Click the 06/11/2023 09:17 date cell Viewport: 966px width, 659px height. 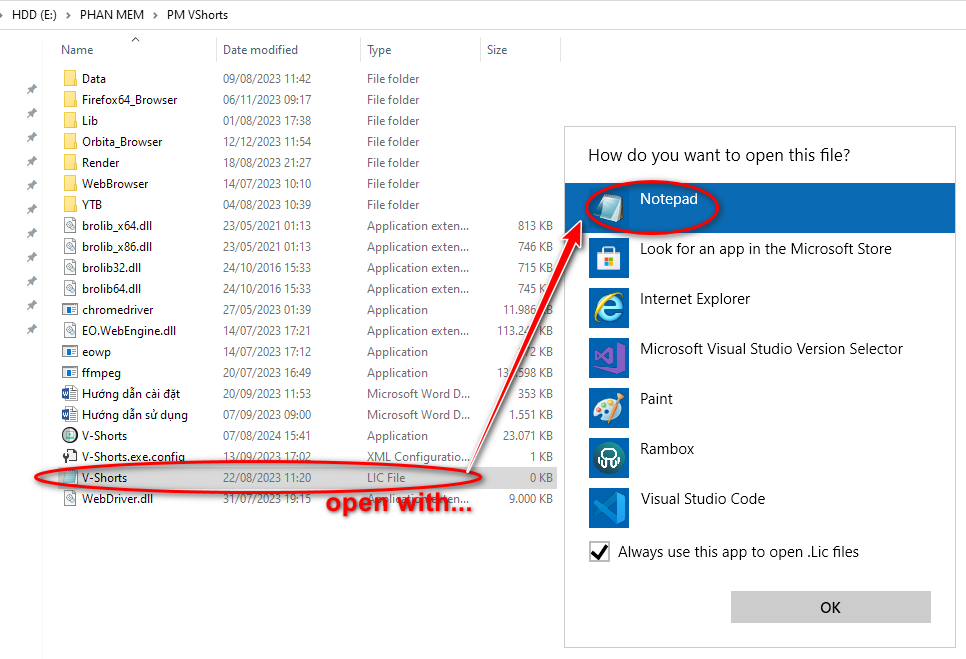point(267,99)
